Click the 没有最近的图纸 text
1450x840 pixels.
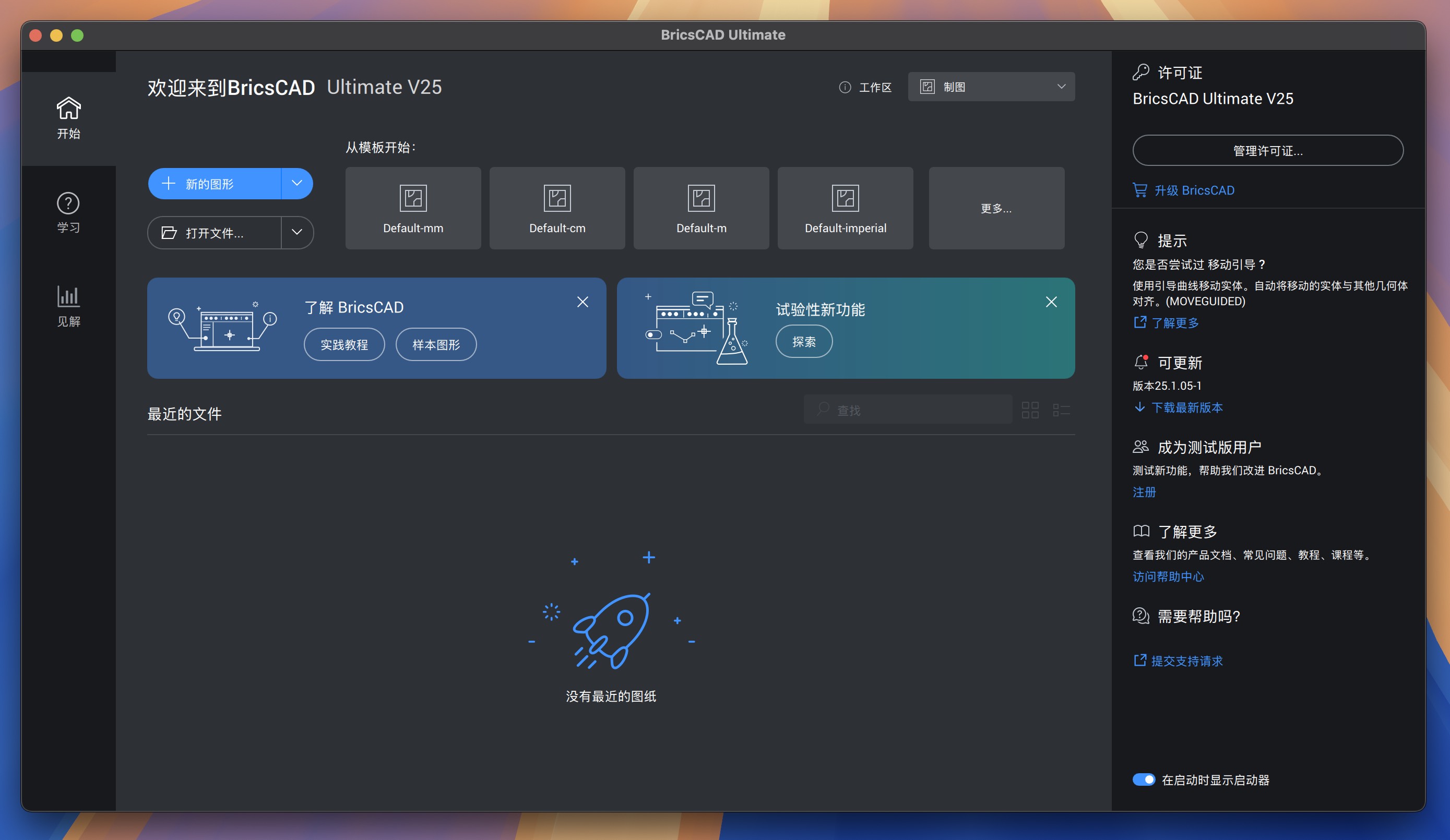point(611,696)
